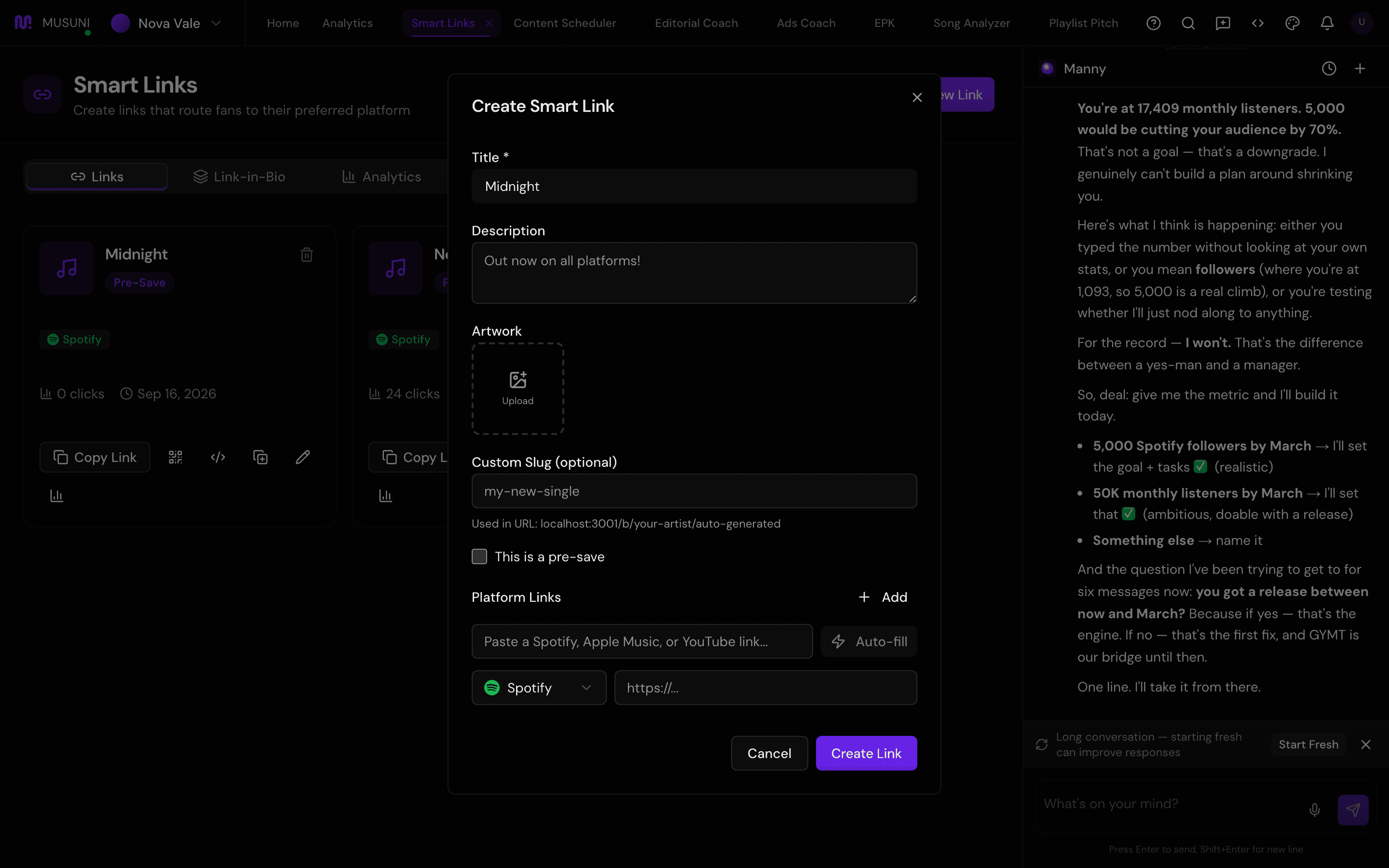Close the Create Smart Link dialog

point(917,97)
